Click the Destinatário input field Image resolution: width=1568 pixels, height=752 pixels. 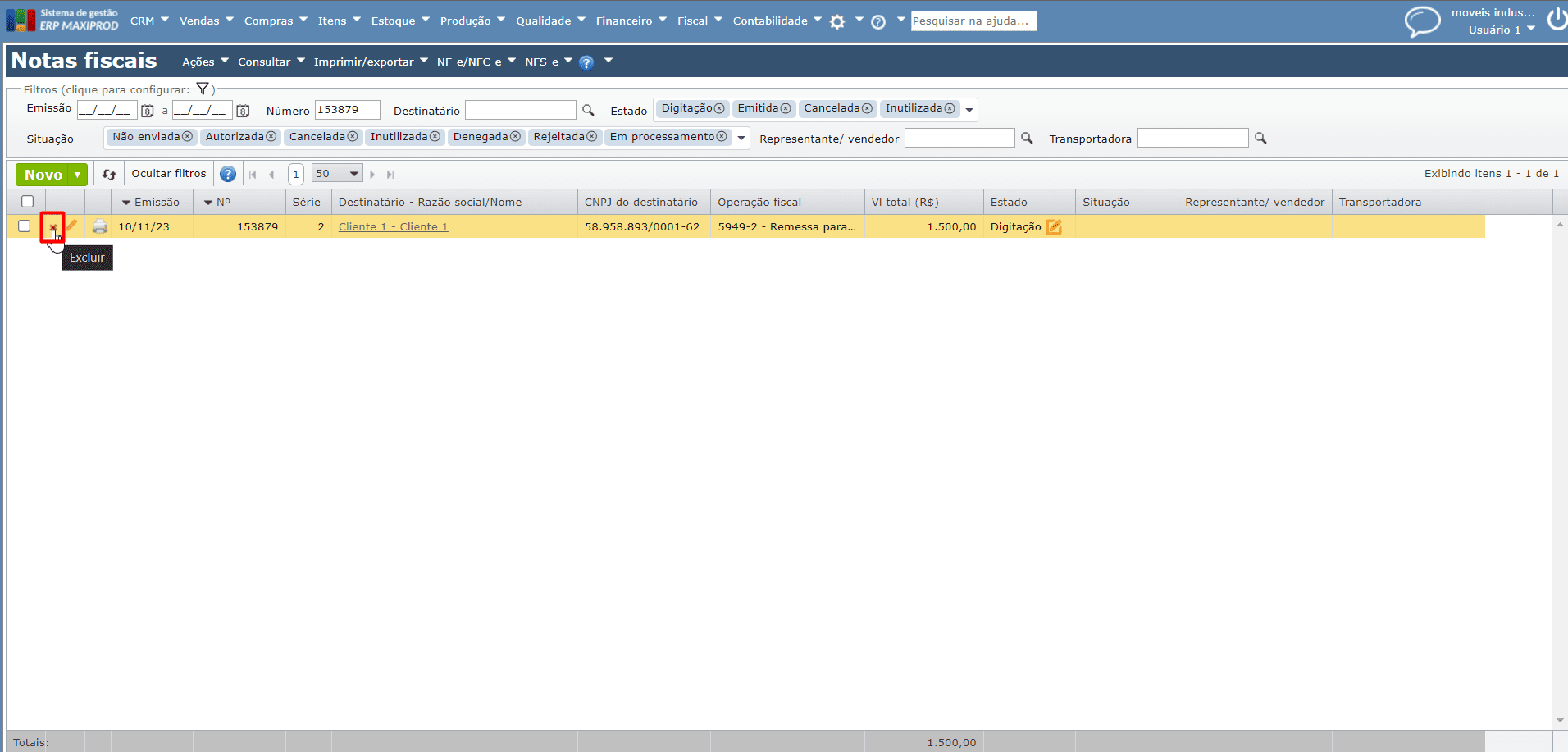pyautogui.click(x=521, y=110)
